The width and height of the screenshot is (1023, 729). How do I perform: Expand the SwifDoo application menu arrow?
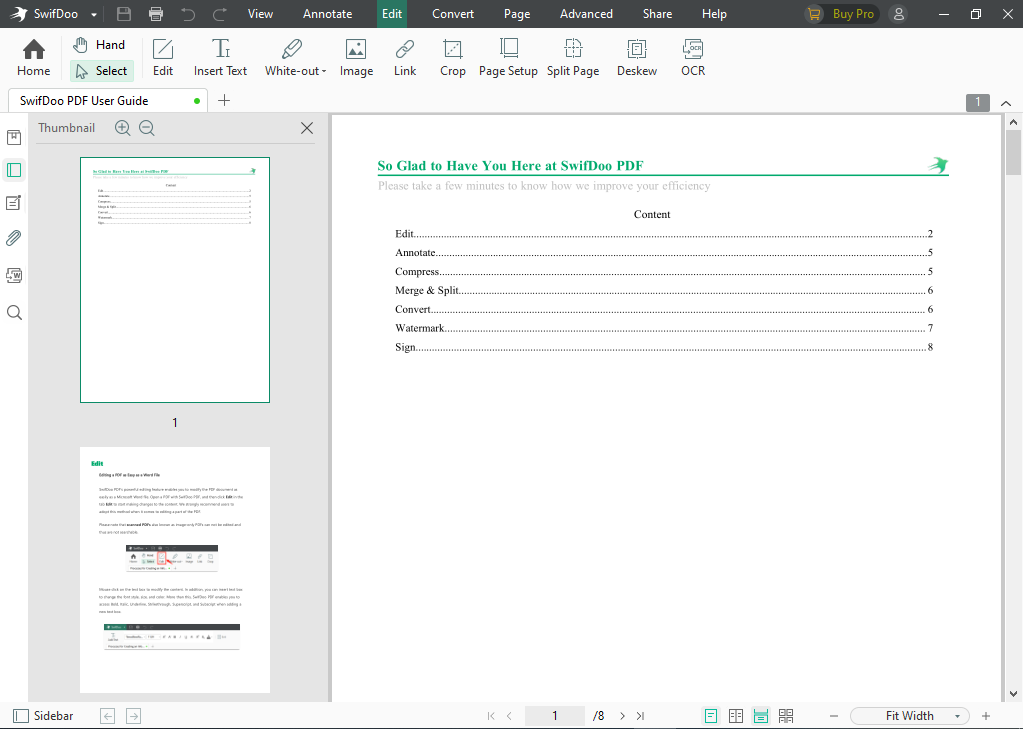pos(94,14)
